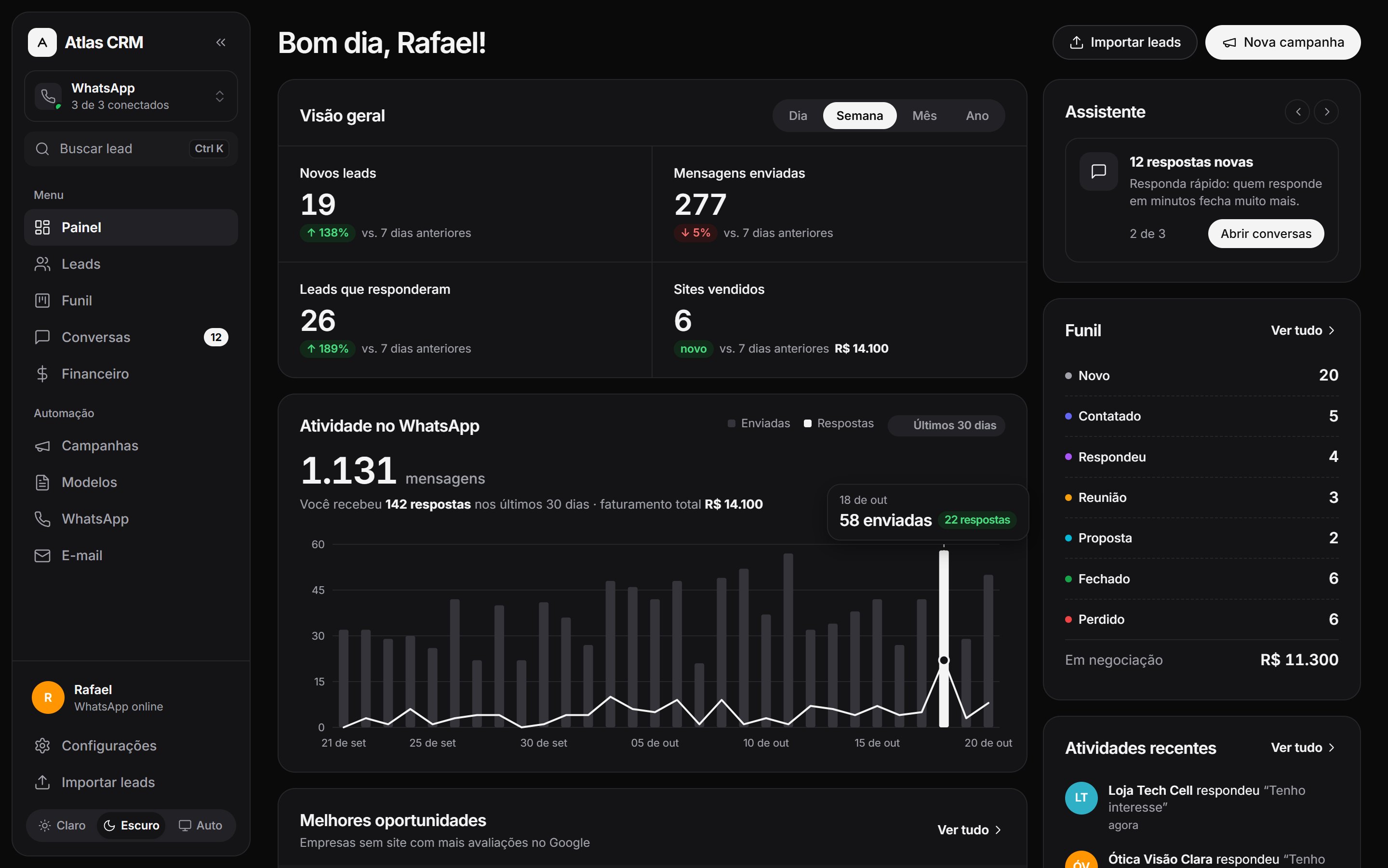Click the highlighted 18 de out chart bar
Image resolution: width=1388 pixels, height=868 pixels.
click(944, 638)
